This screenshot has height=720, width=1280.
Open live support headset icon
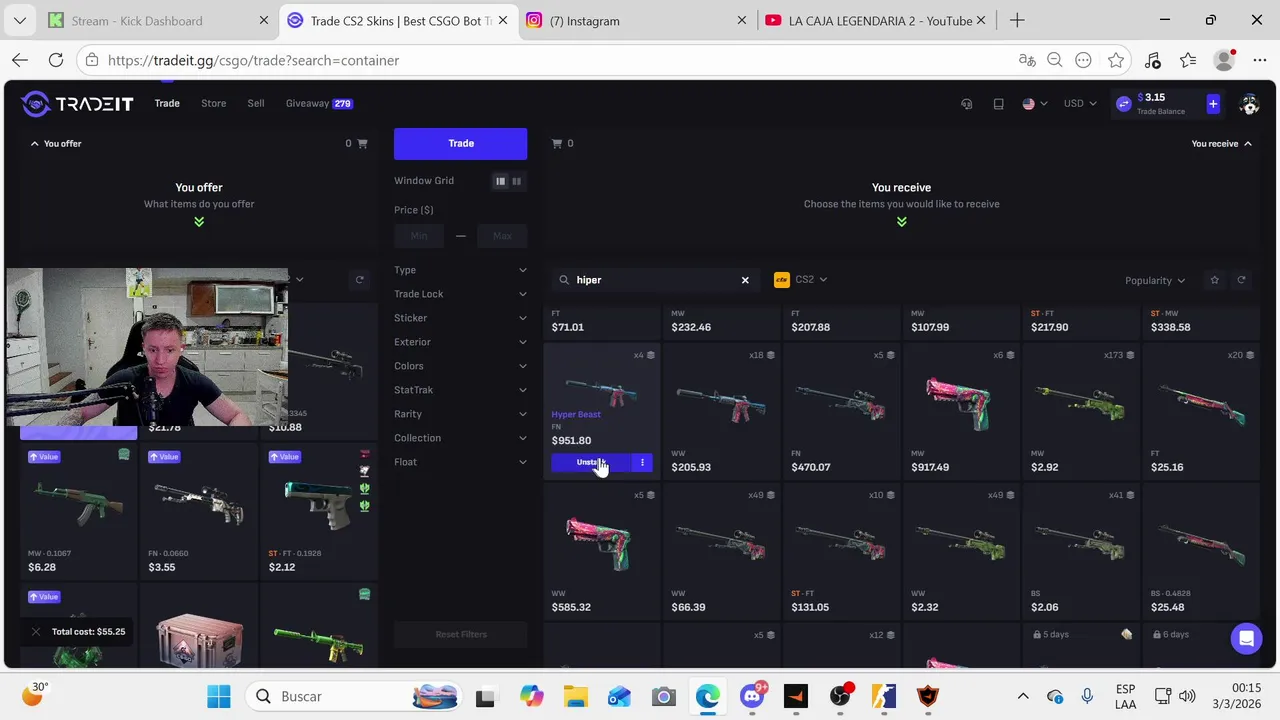pyautogui.click(x=966, y=104)
